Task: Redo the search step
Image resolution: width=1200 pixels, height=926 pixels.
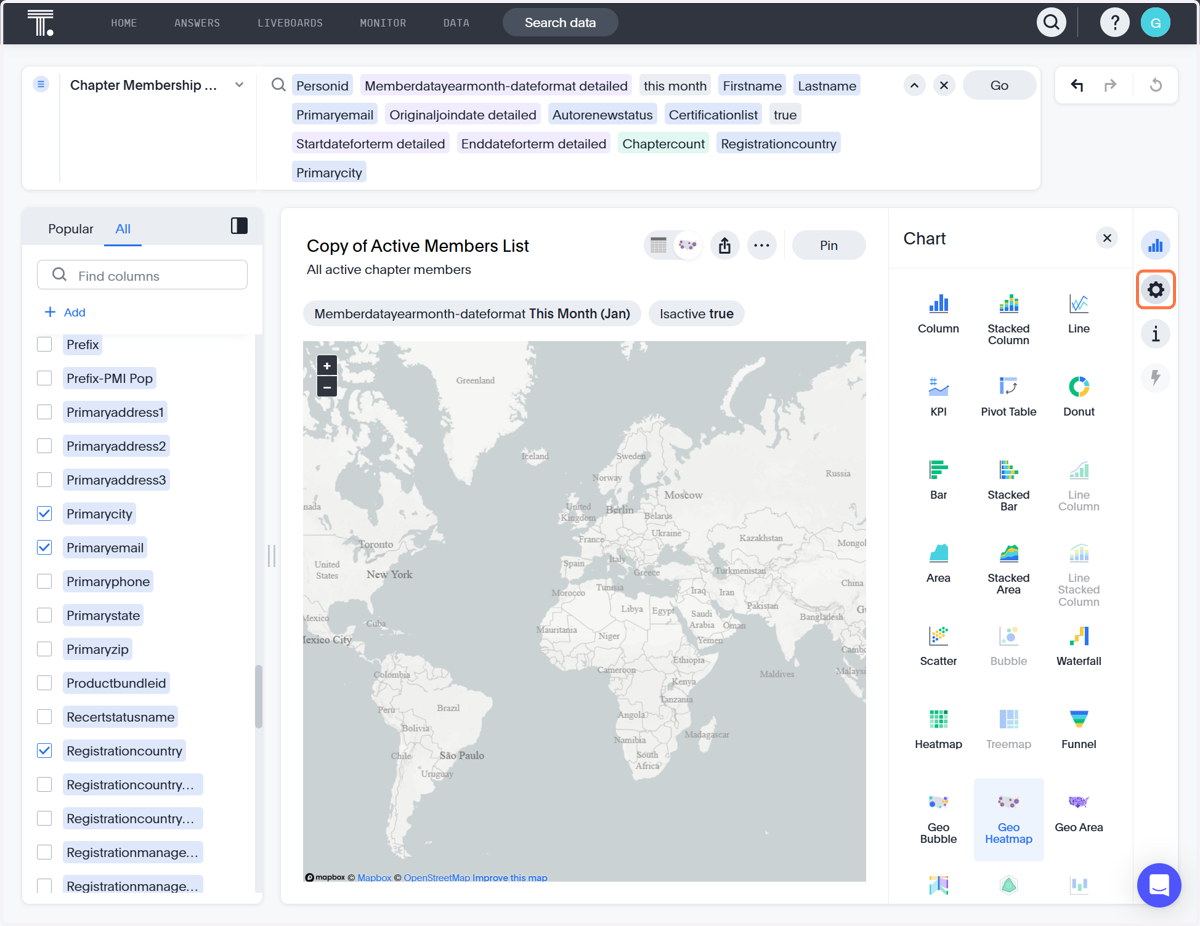Action: coord(1110,85)
